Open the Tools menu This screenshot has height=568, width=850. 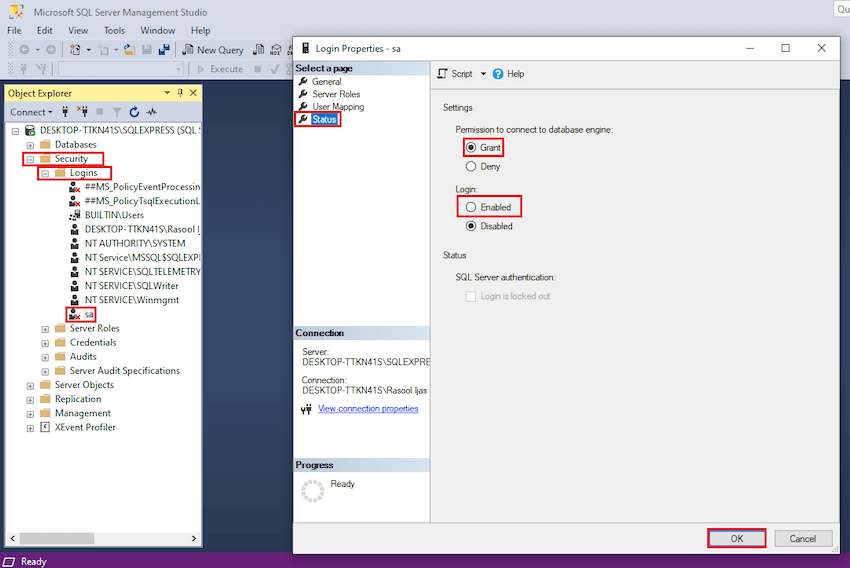[x=114, y=30]
